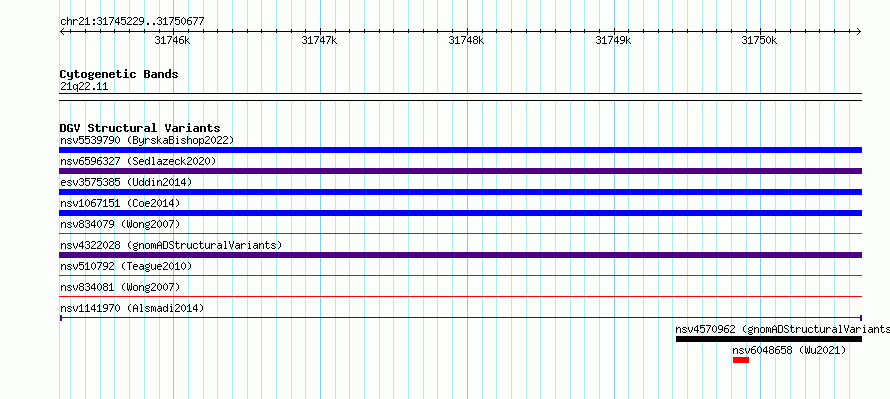Click the DGV Structural Variants track title
The width and height of the screenshot is (890, 399).
click(x=140, y=128)
